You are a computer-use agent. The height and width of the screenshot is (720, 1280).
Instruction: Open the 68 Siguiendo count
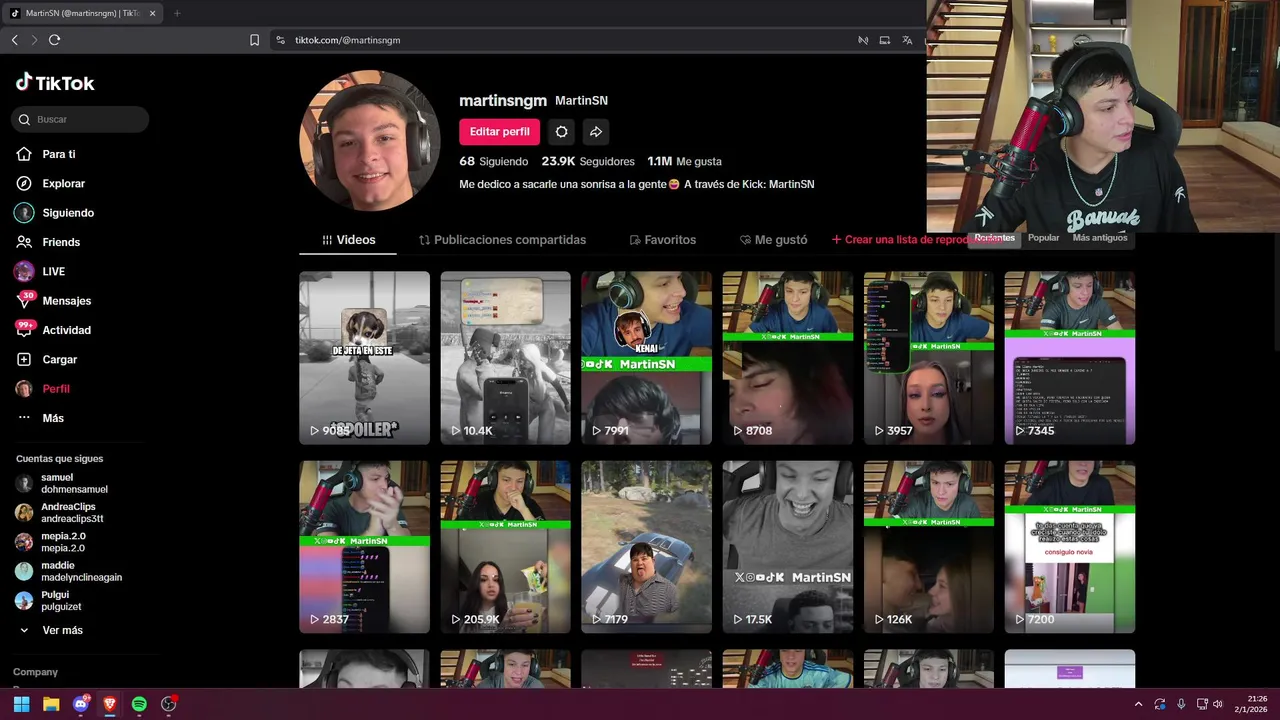pyautogui.click(x=493, y=161)
